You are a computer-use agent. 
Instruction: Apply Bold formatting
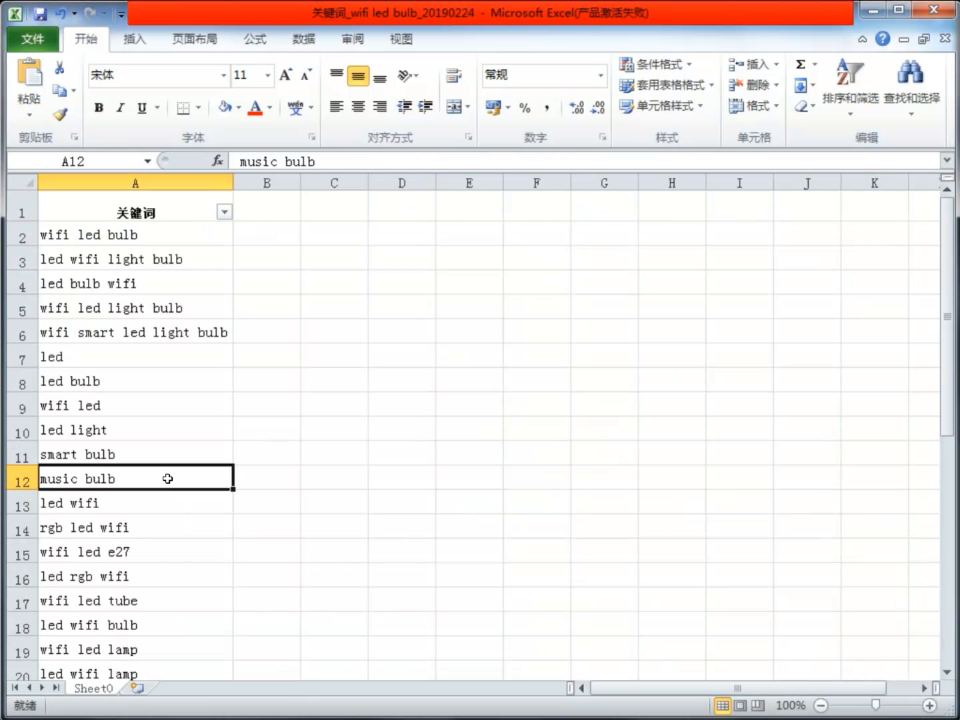tap(99, 108)
